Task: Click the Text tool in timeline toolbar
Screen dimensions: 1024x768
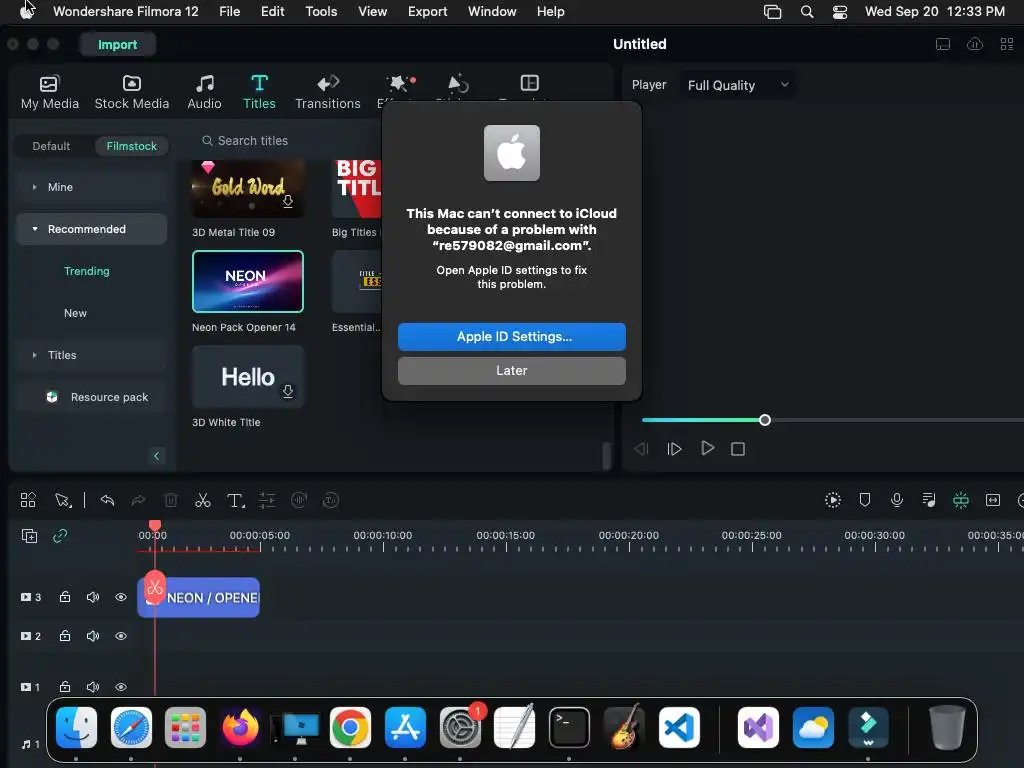Action: click(235, 500)
